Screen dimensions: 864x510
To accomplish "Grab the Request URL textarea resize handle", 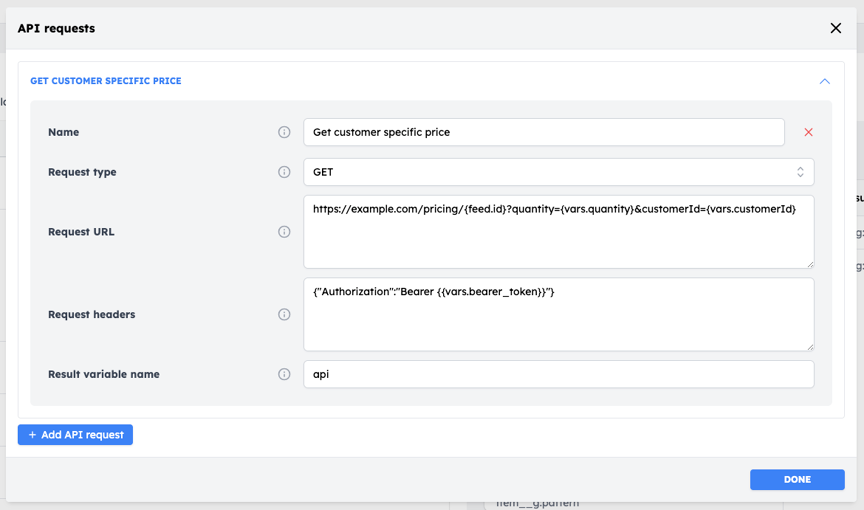I will tap(810, 264).
